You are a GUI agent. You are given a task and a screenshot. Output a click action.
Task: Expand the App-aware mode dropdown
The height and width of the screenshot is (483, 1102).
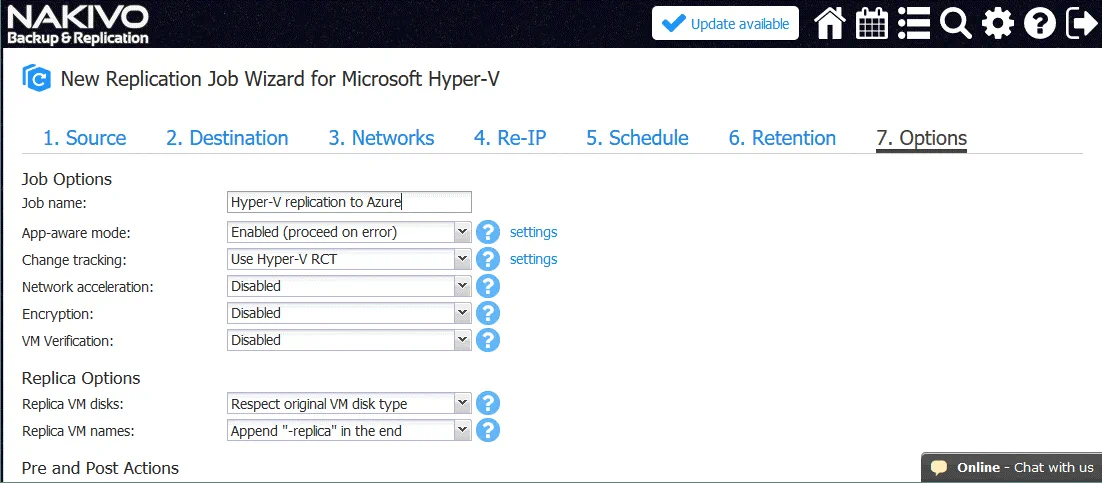point(349,232)
